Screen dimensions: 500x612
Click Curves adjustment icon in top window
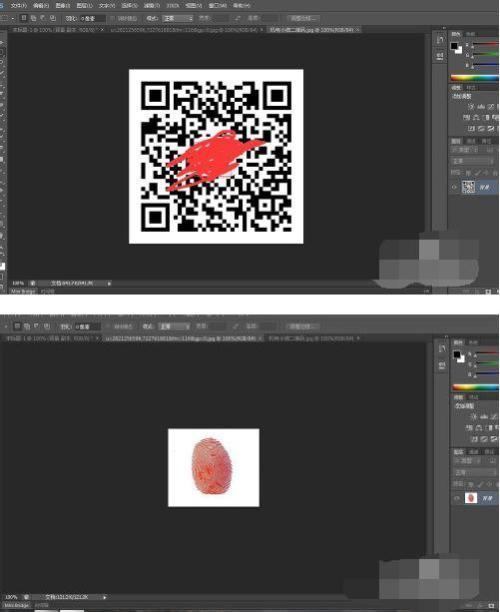pyautogui.click(x=491, y=107)
